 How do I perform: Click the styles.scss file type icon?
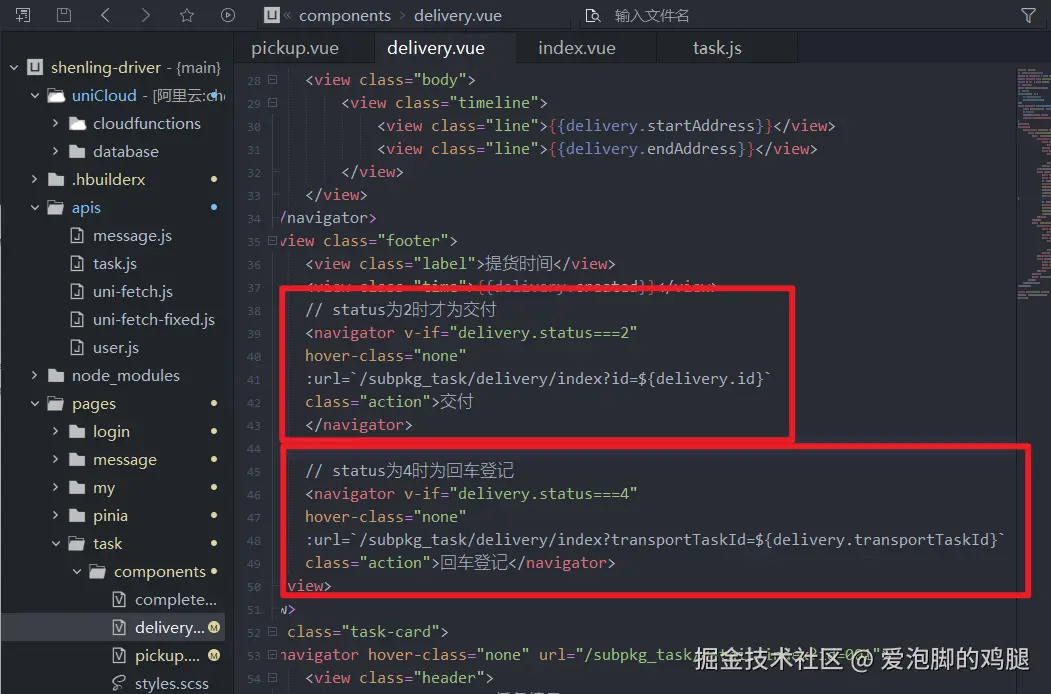pos(119,683)
